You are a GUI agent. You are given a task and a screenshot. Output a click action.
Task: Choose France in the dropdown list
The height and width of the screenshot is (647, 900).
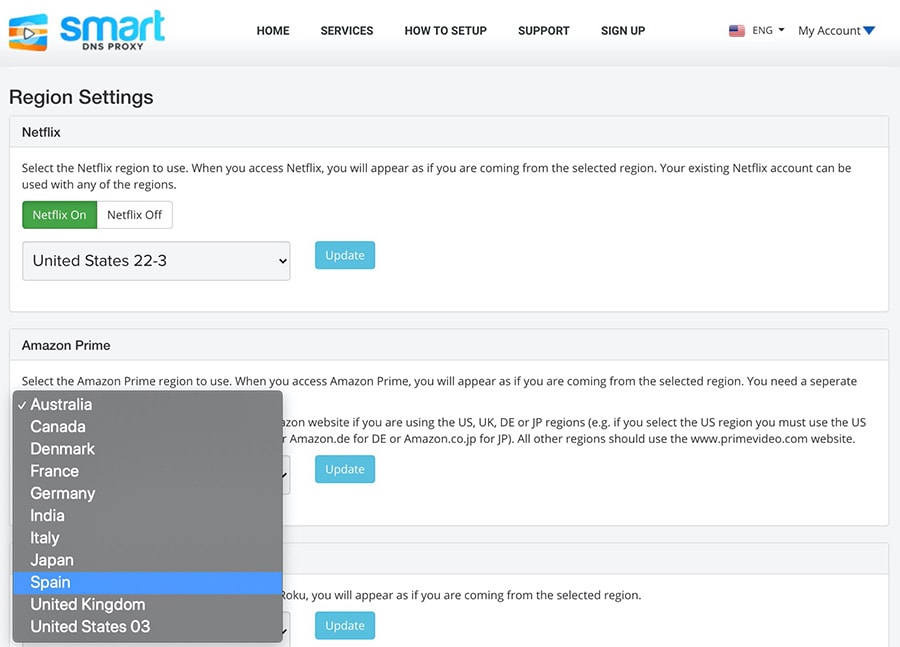(148, 471)
